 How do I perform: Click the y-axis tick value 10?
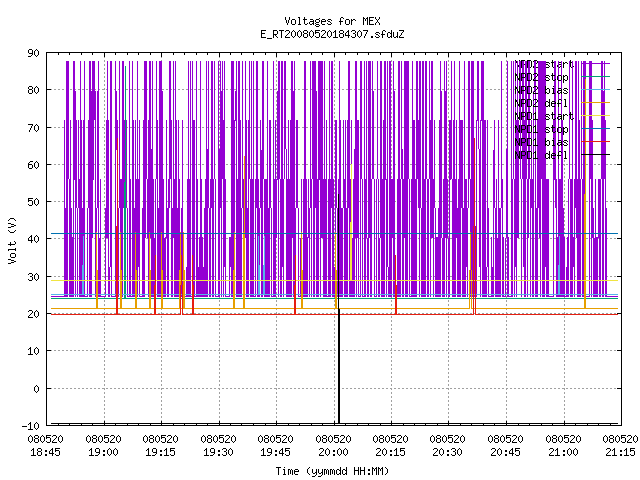pyautogui.click(x=33, y=351)
